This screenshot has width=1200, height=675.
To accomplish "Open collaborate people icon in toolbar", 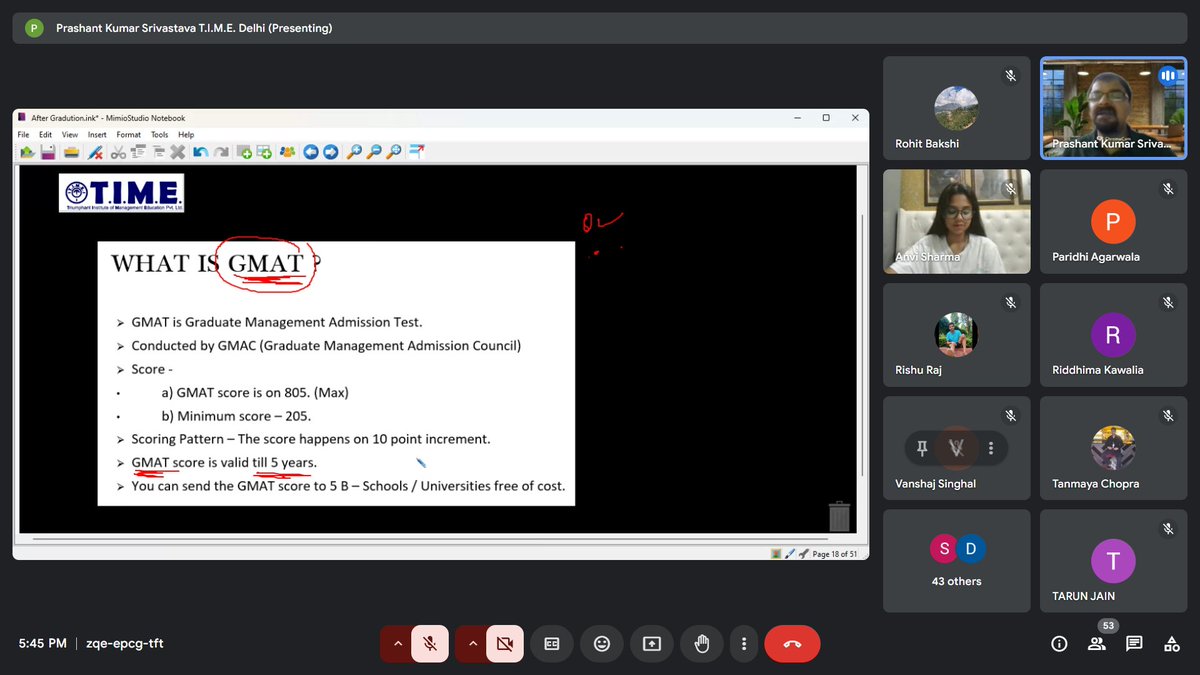I will point(288,152).
